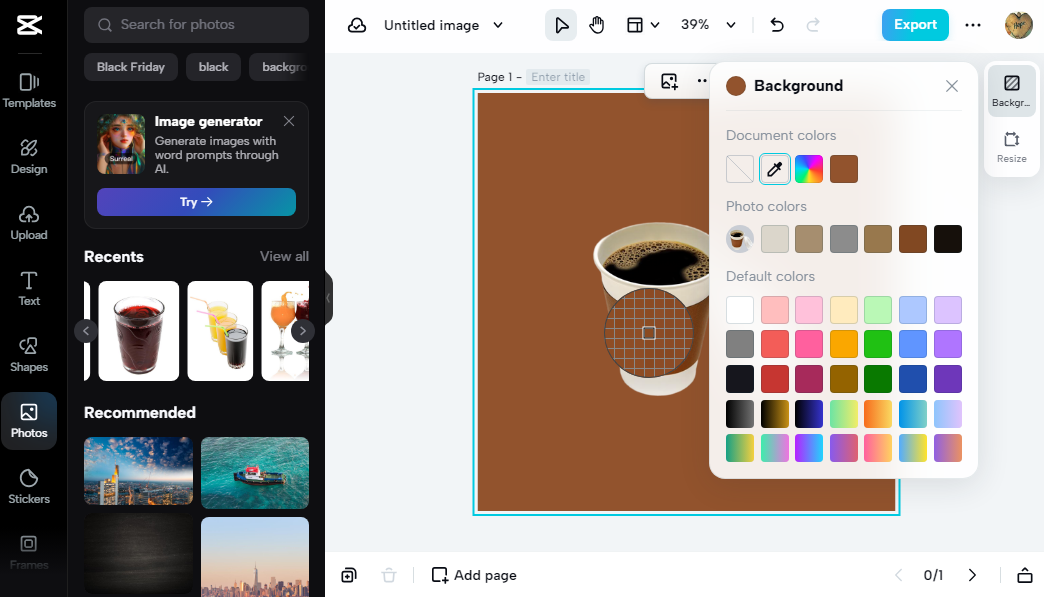
Task: Open the rainbow custom color picker
Action: point(809,169)
